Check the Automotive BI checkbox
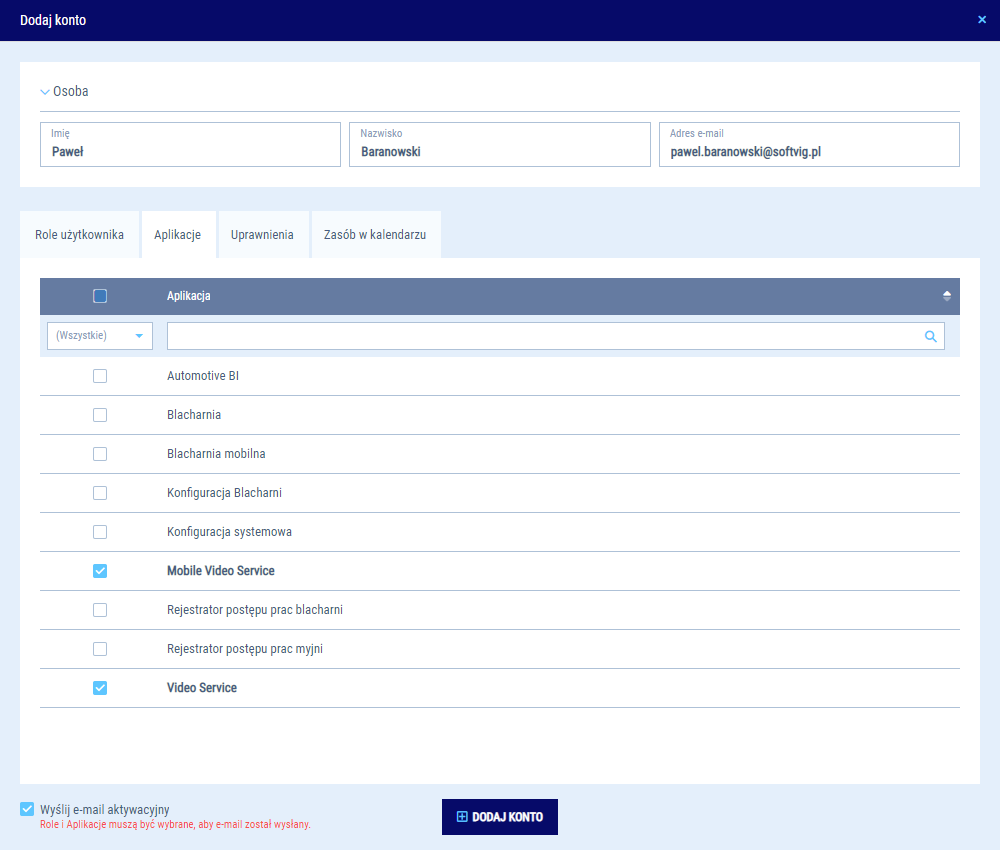 click(x=100, y=376)
